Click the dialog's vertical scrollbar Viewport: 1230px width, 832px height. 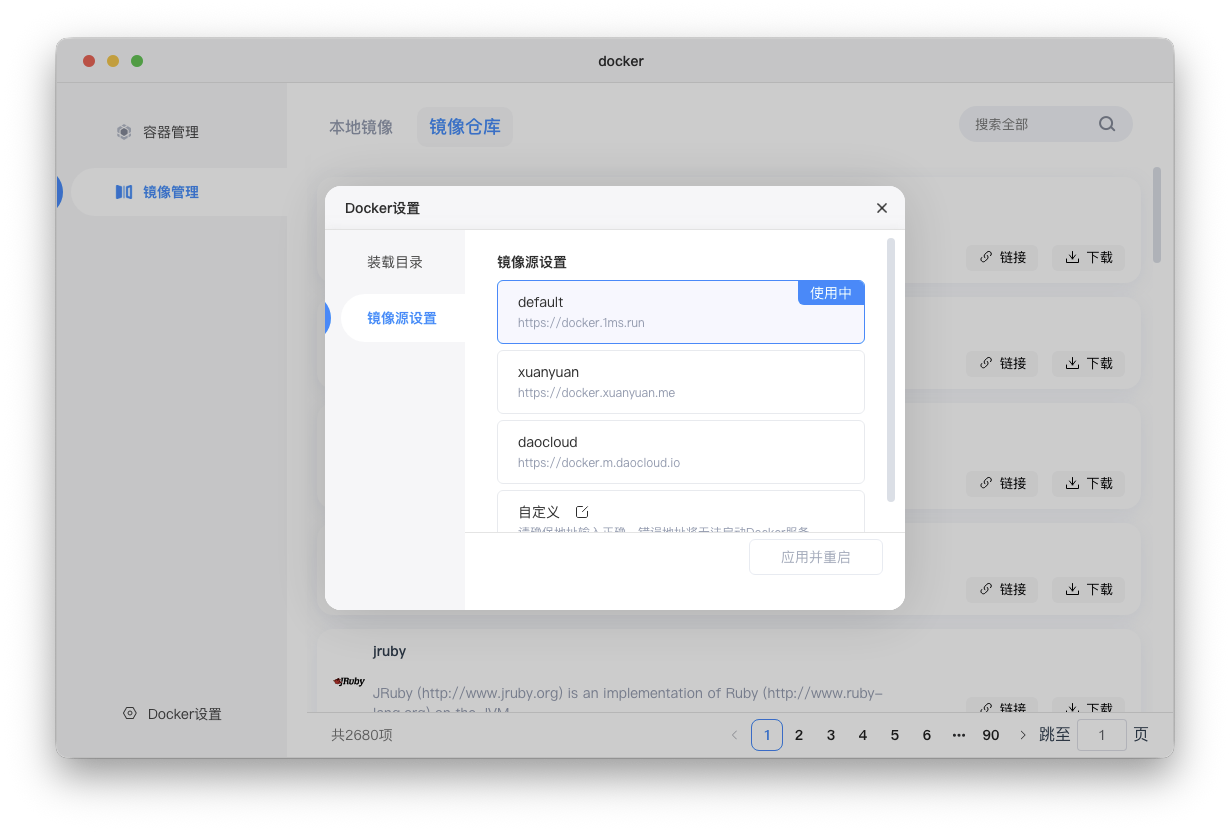890,370
